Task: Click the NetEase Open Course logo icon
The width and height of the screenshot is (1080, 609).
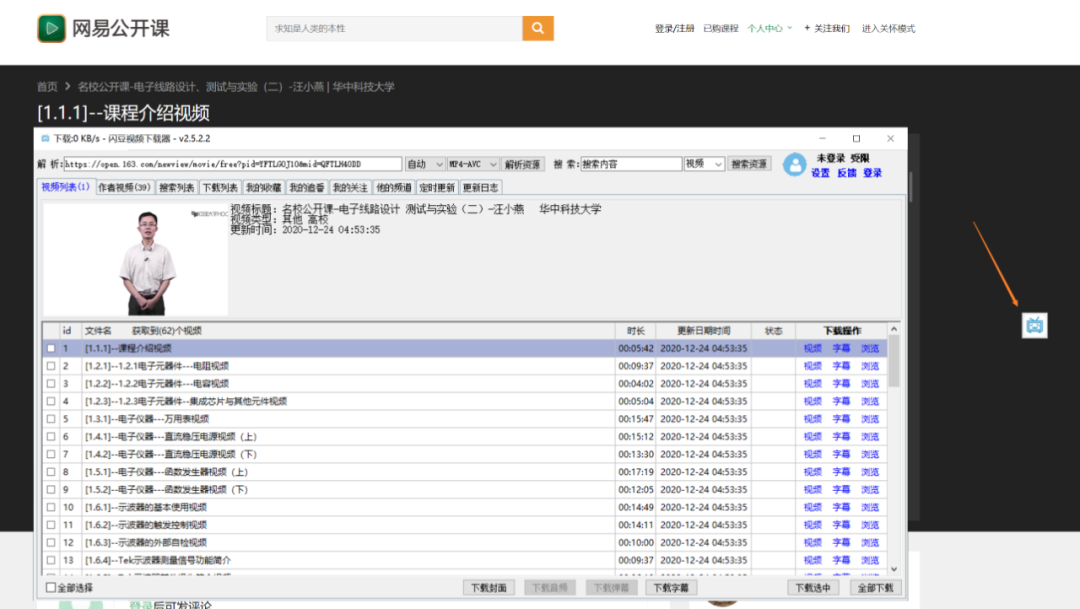Action: pos(51,28)
